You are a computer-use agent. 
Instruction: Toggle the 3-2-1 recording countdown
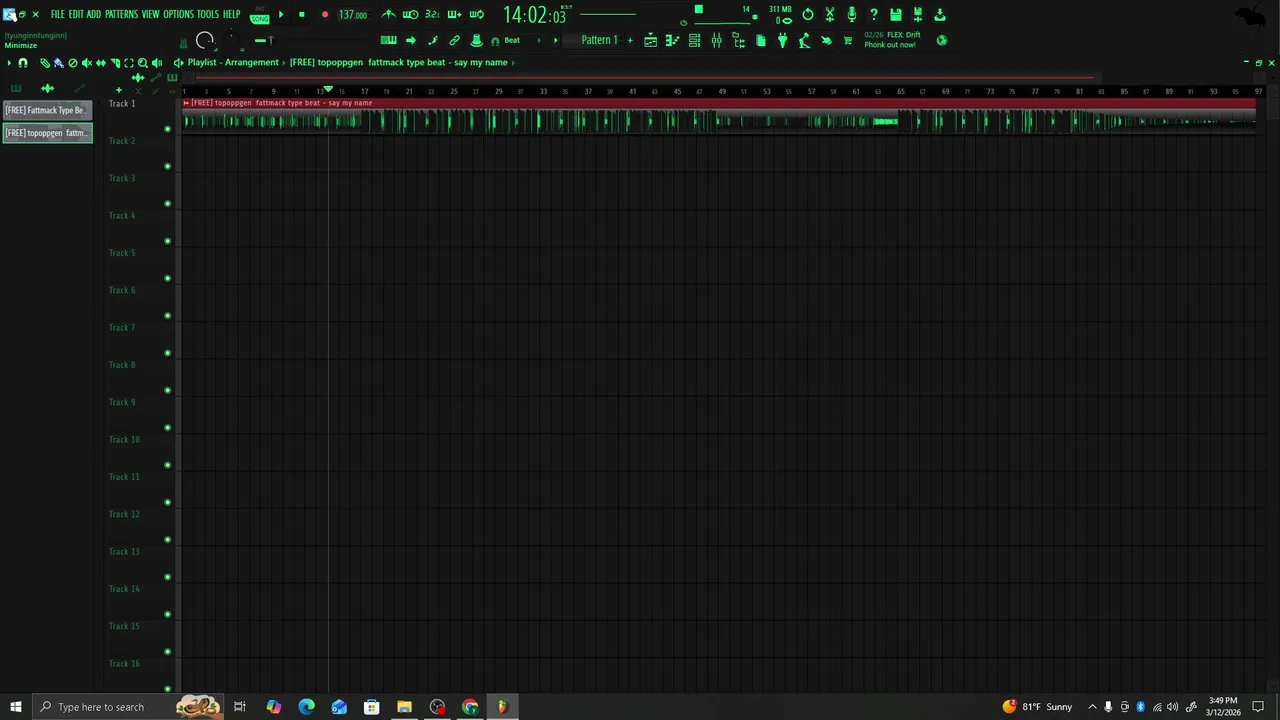click(432, 15)
